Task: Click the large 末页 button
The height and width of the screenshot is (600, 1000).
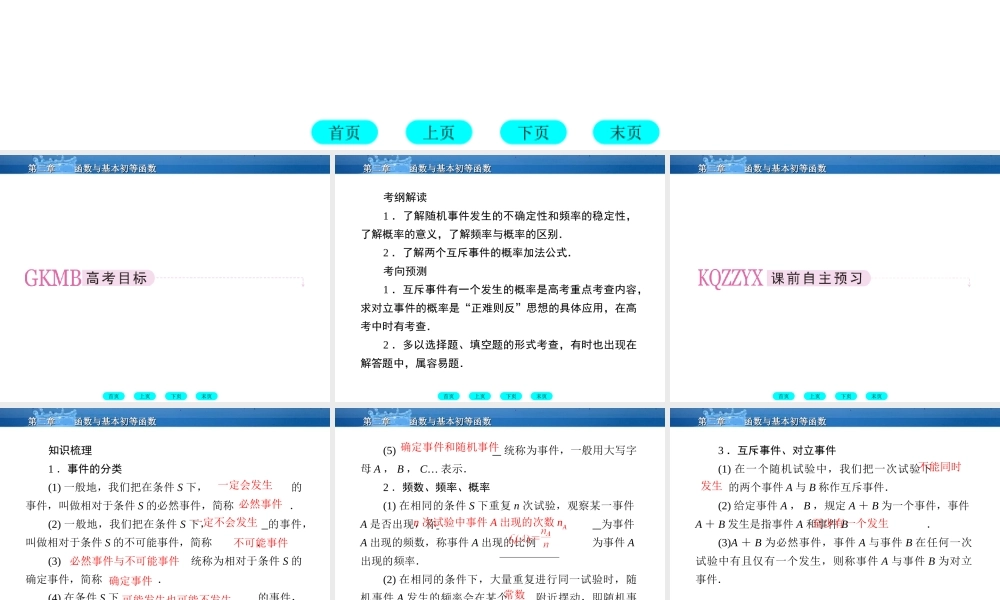Action: tap(626, 132)
